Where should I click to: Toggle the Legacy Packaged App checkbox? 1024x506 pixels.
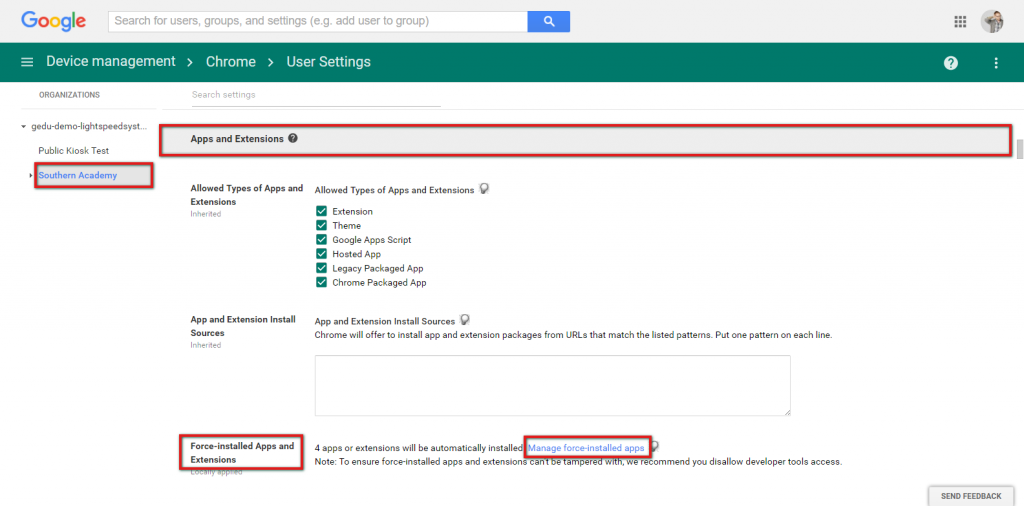[x=321, y=268]
